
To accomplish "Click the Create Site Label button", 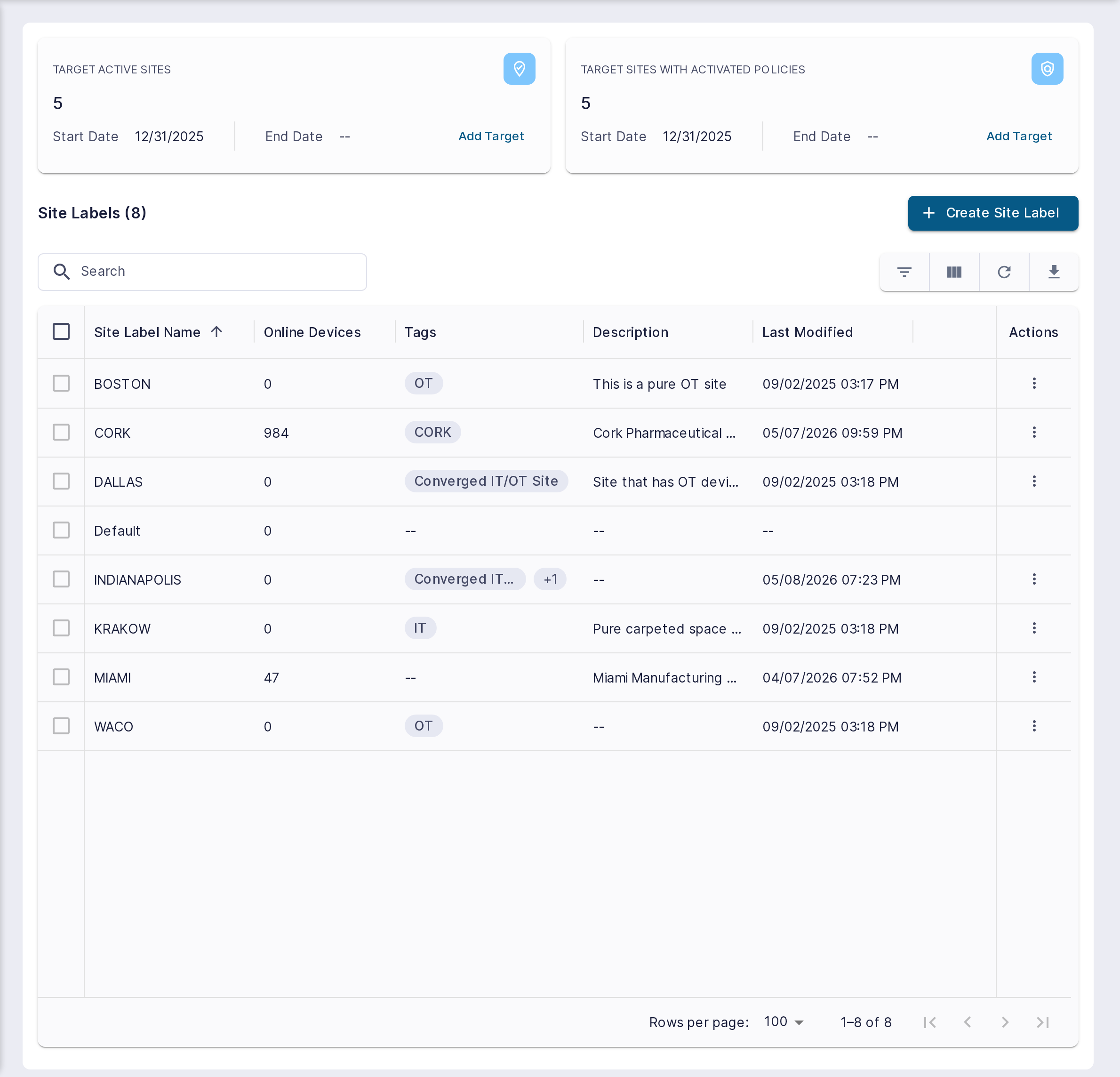I will [992, 213].
